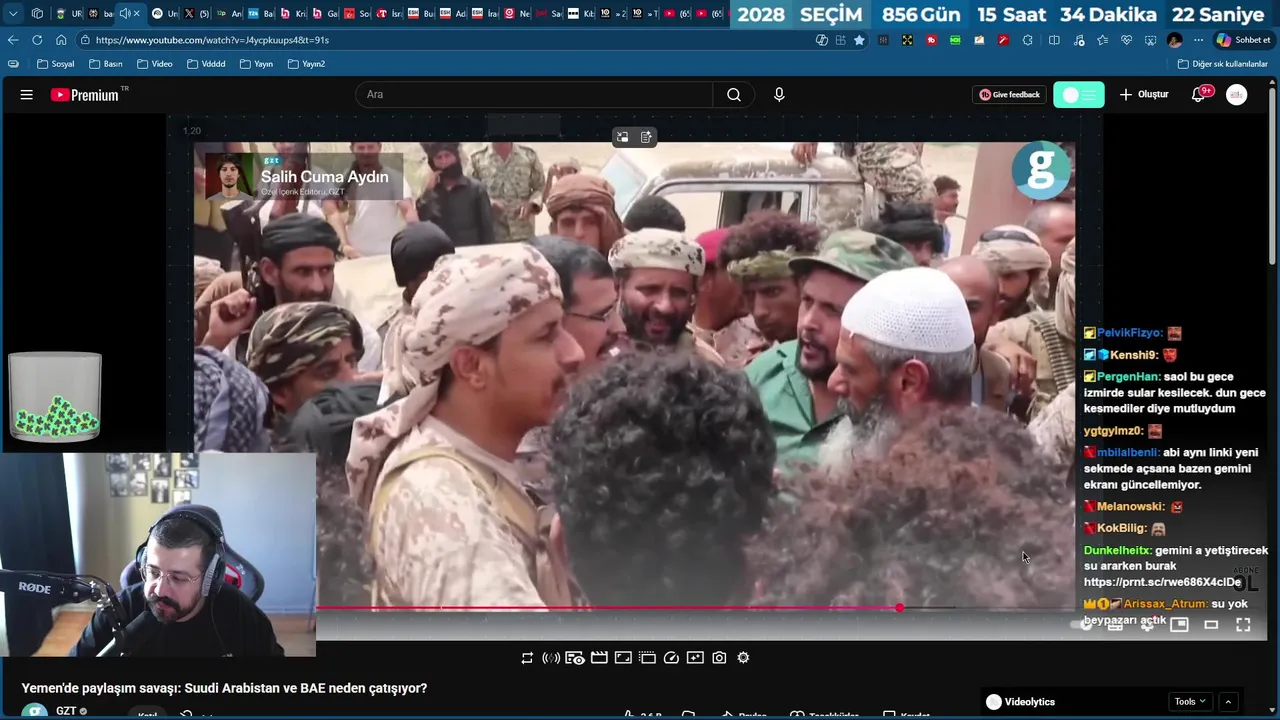This screenshot has height=720, width=1280.
Task: Click the audio boost broadcast icon below video
Action: [551, 657]
